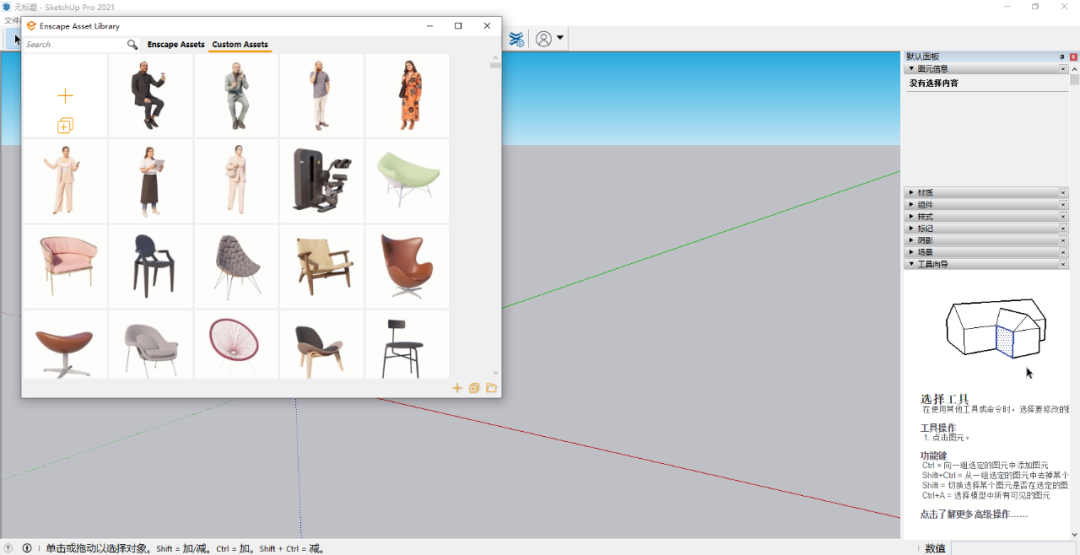The height and width of the screenshot is (555, 1080).
Task: Click the footer batch add icon
Action: click(474, 388)
